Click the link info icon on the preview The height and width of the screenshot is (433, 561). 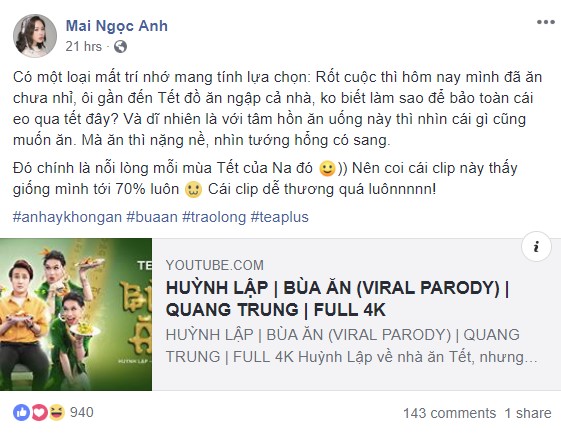click(x=536, y=247)
